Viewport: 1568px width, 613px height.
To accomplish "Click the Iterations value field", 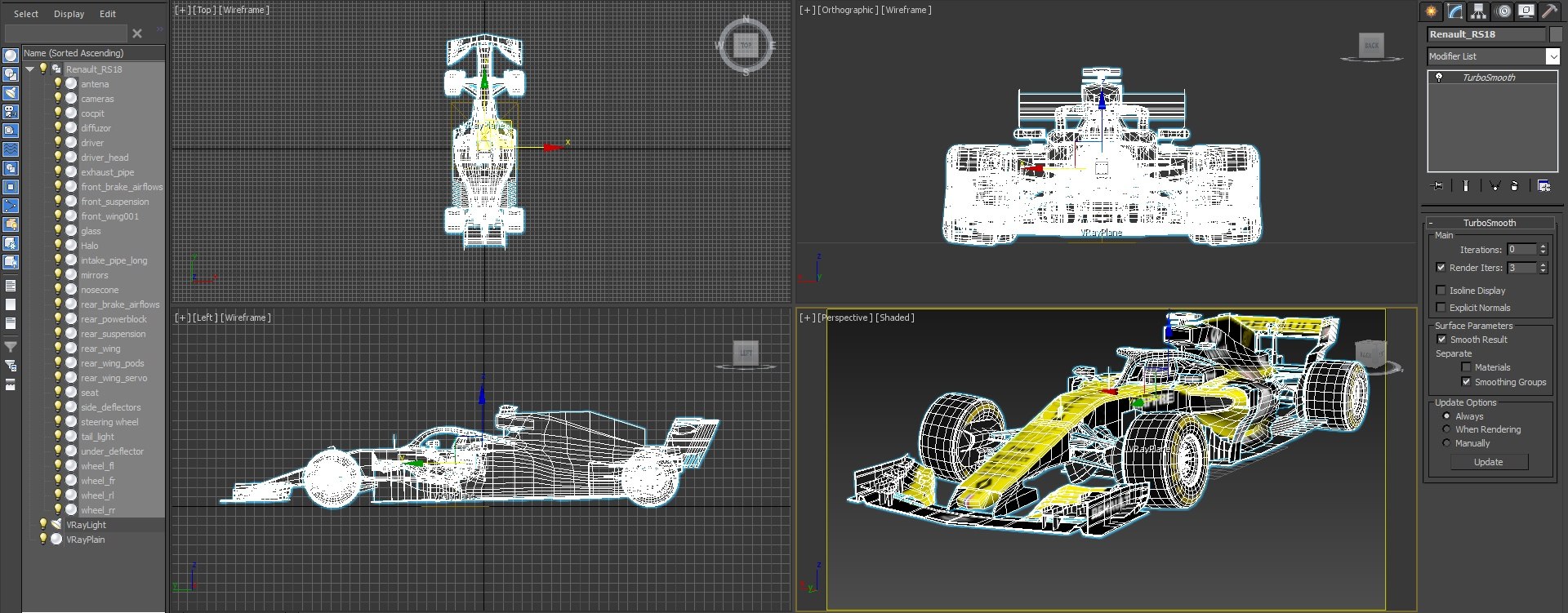I will [x=1521, y=250].
